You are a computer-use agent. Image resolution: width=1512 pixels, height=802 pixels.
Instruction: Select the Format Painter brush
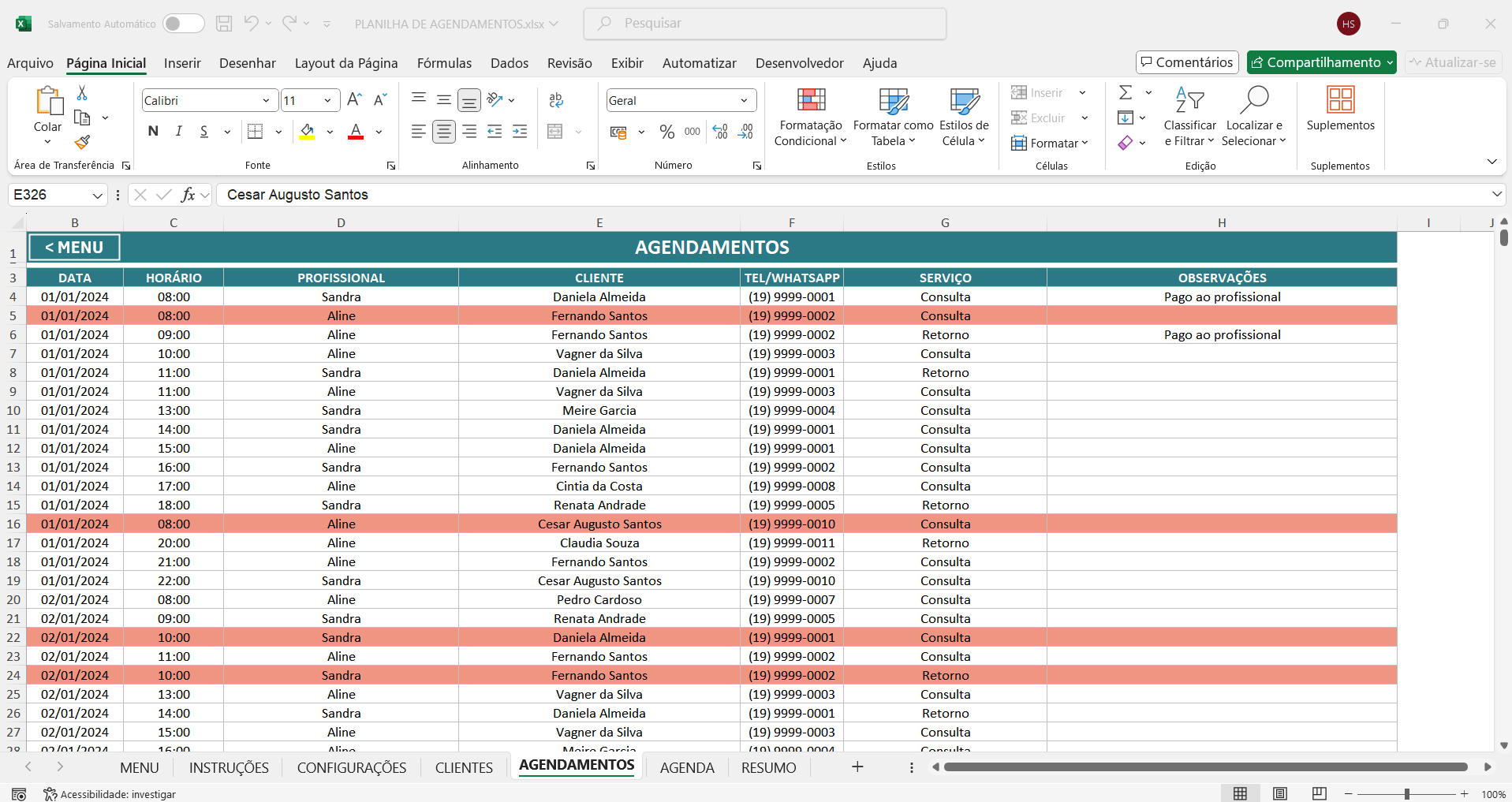click(x=82, y=142)
